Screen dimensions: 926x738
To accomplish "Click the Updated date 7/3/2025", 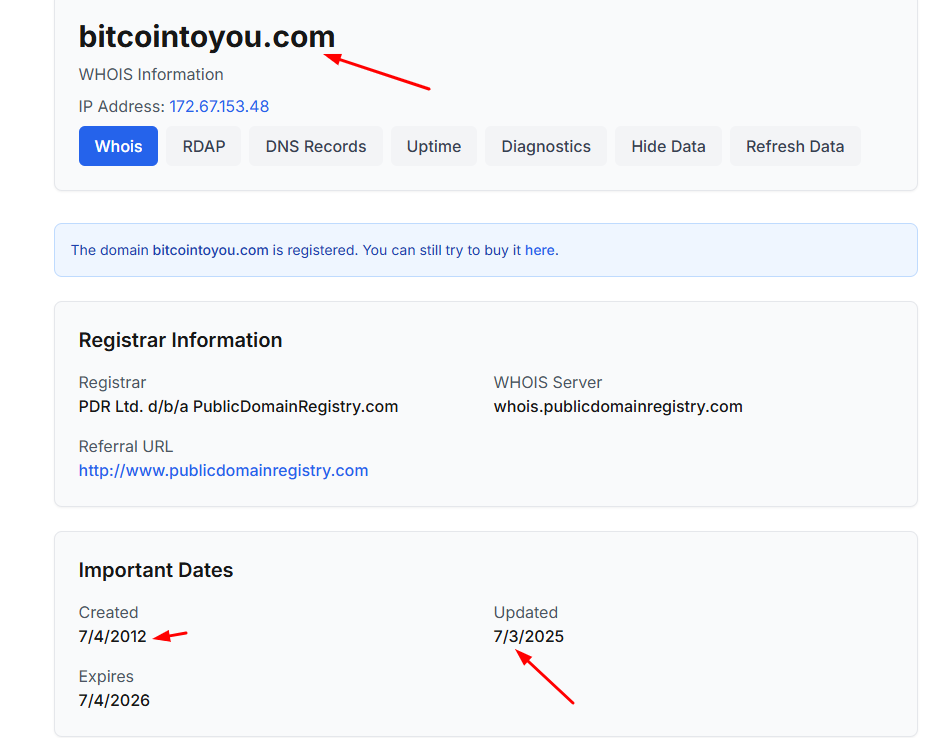I will coord(529,636).
